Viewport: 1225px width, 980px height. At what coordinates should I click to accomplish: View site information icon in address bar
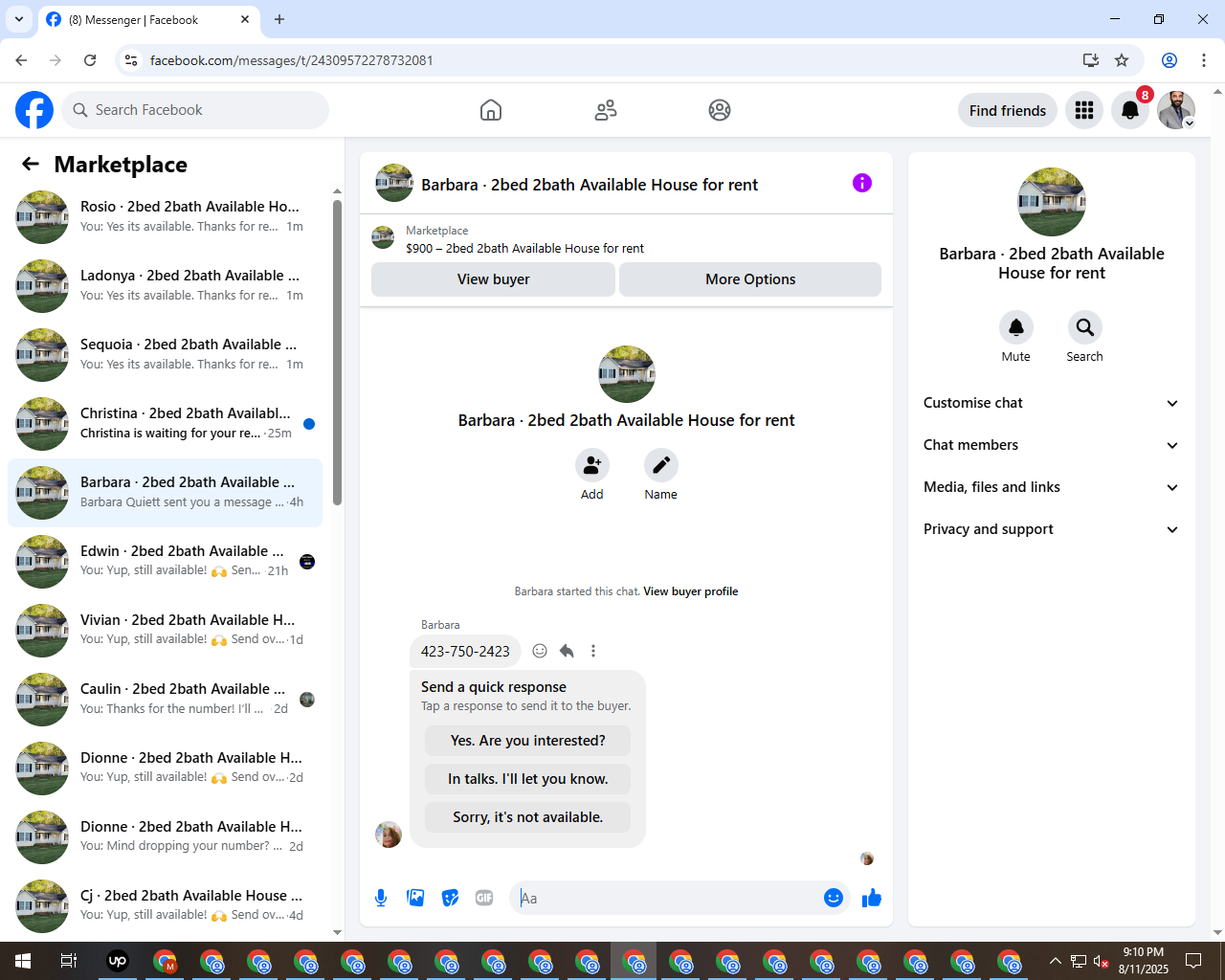(131, 60)
